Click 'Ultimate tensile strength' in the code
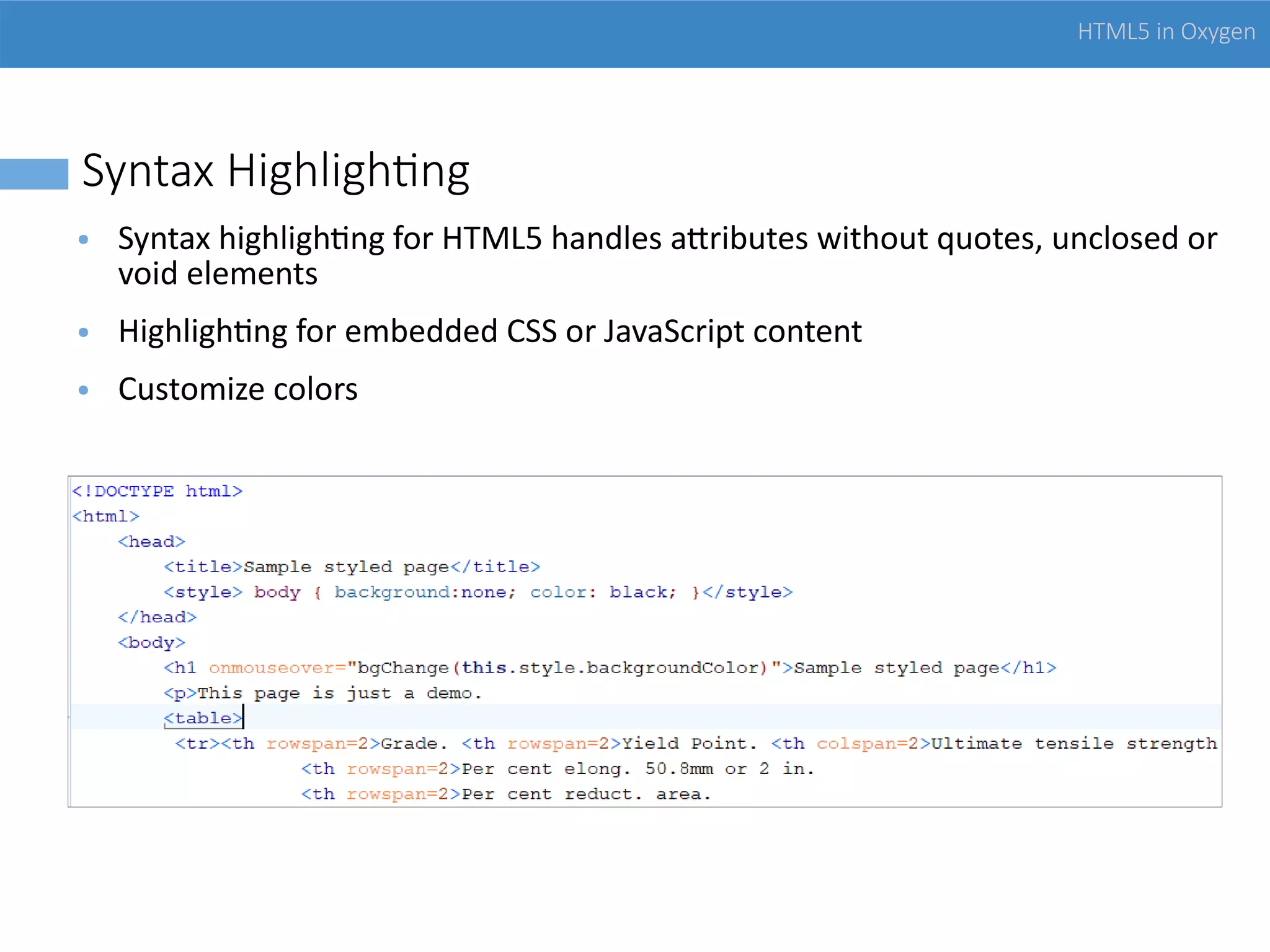Image resolution: width=1270 pixels, height=952 pixels. click(x=1074, y=744)
